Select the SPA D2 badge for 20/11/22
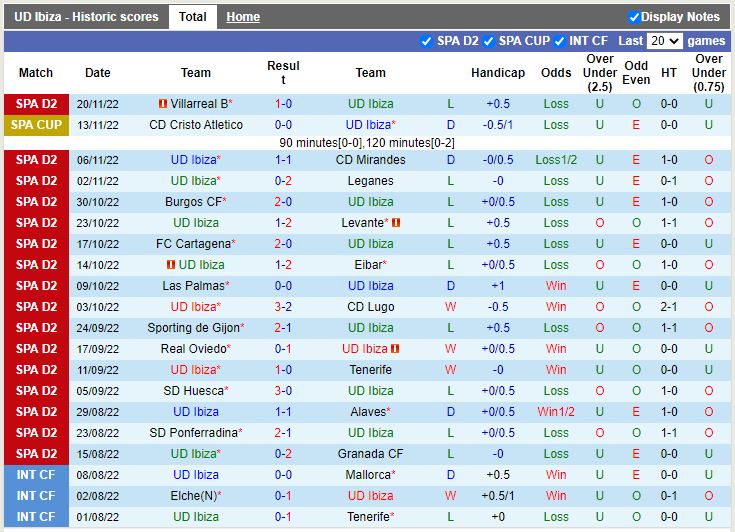This screenshot has height=532, width=735. coord(36,104)
